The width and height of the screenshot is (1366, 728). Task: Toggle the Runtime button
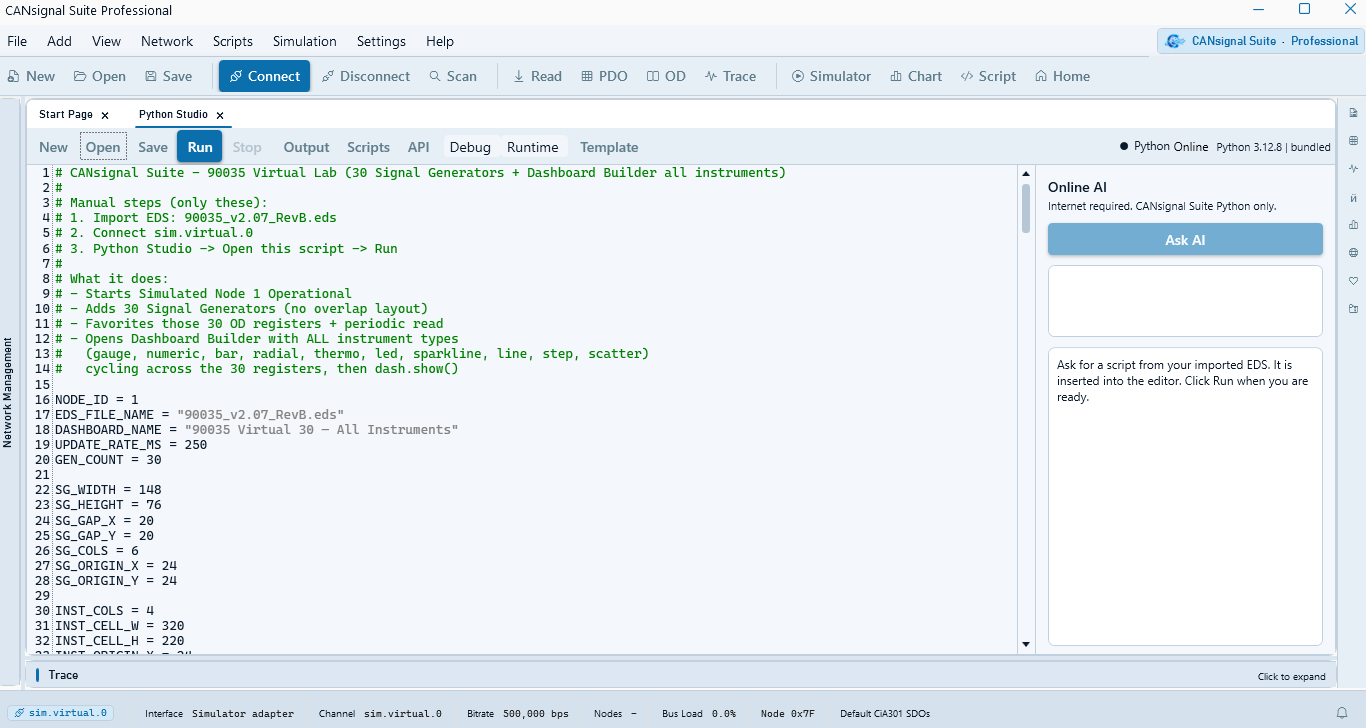pyautogui.click(x=533, y=147)
